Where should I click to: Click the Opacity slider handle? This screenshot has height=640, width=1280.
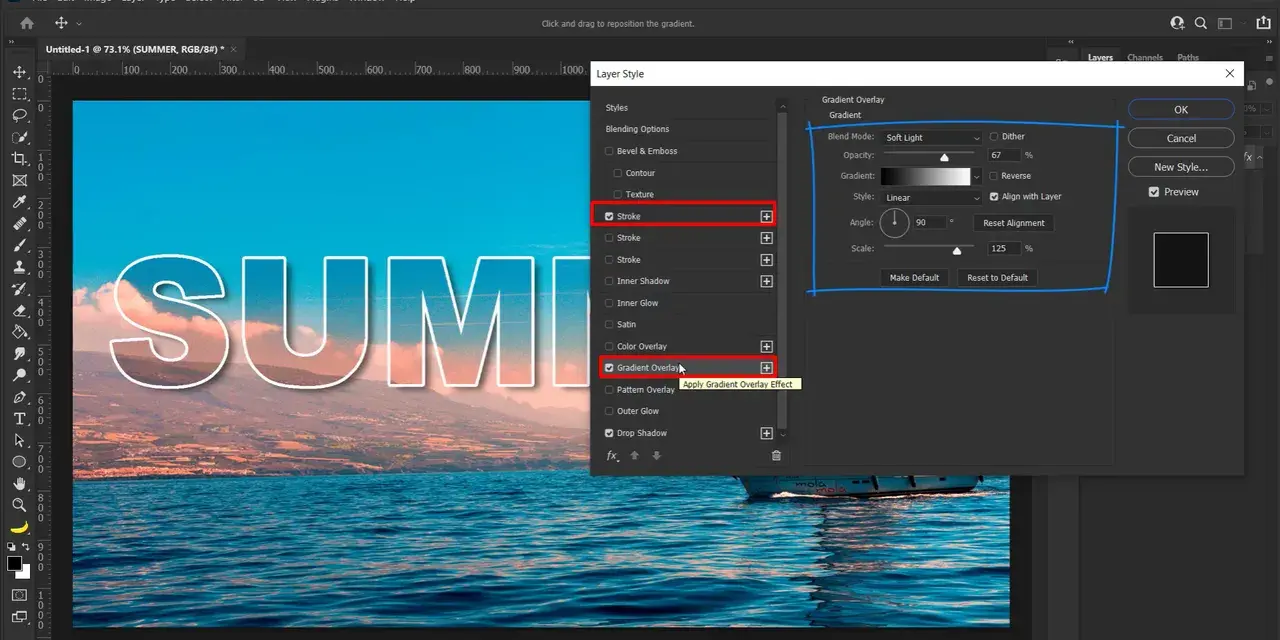click(x=944, y=157)
